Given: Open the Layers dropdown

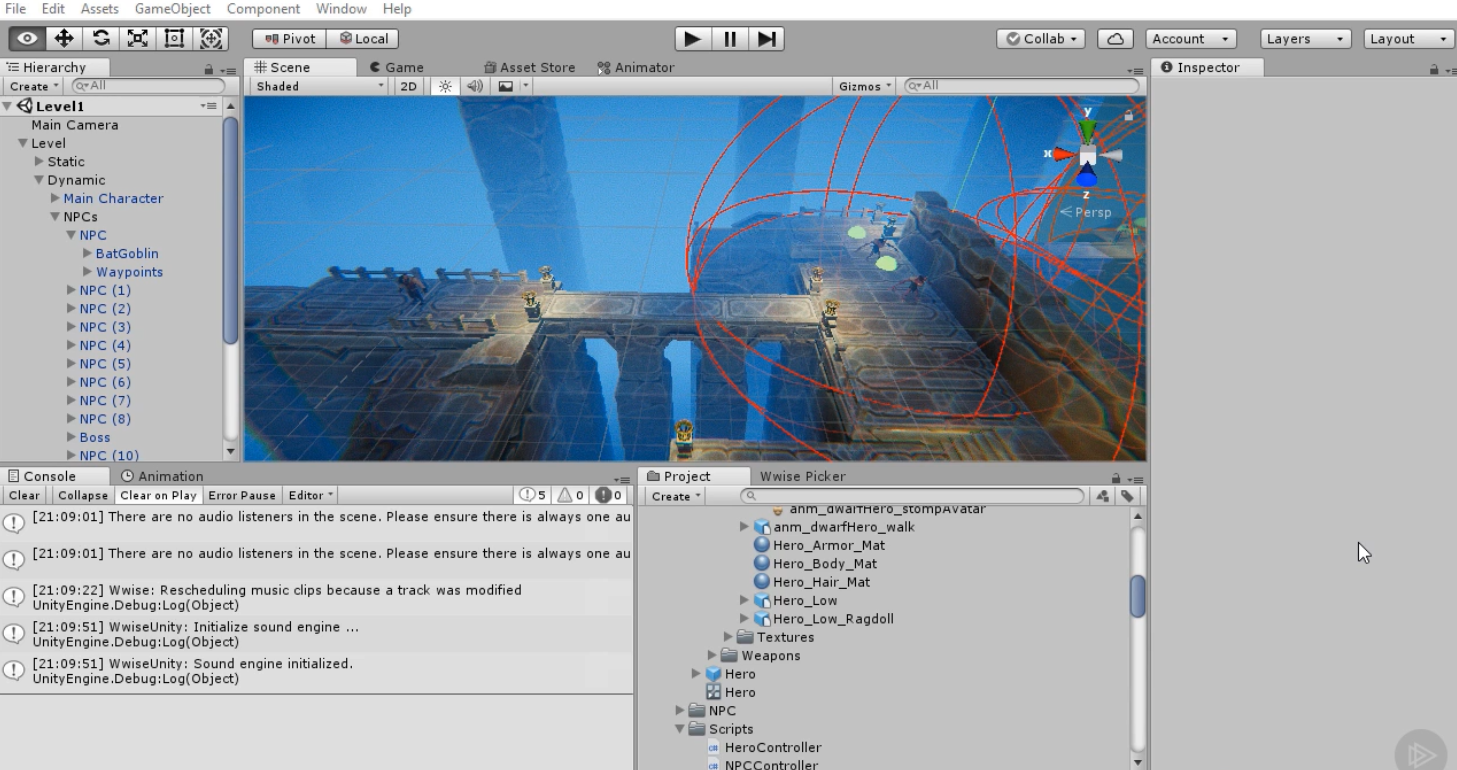Looking at the screenshot, I should click(x=1306, y=39).
